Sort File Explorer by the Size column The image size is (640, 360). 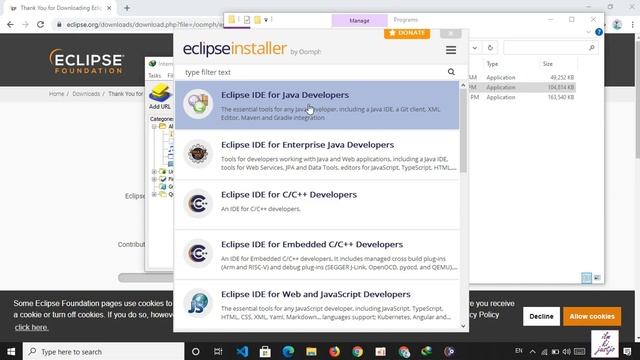(548, 64)
